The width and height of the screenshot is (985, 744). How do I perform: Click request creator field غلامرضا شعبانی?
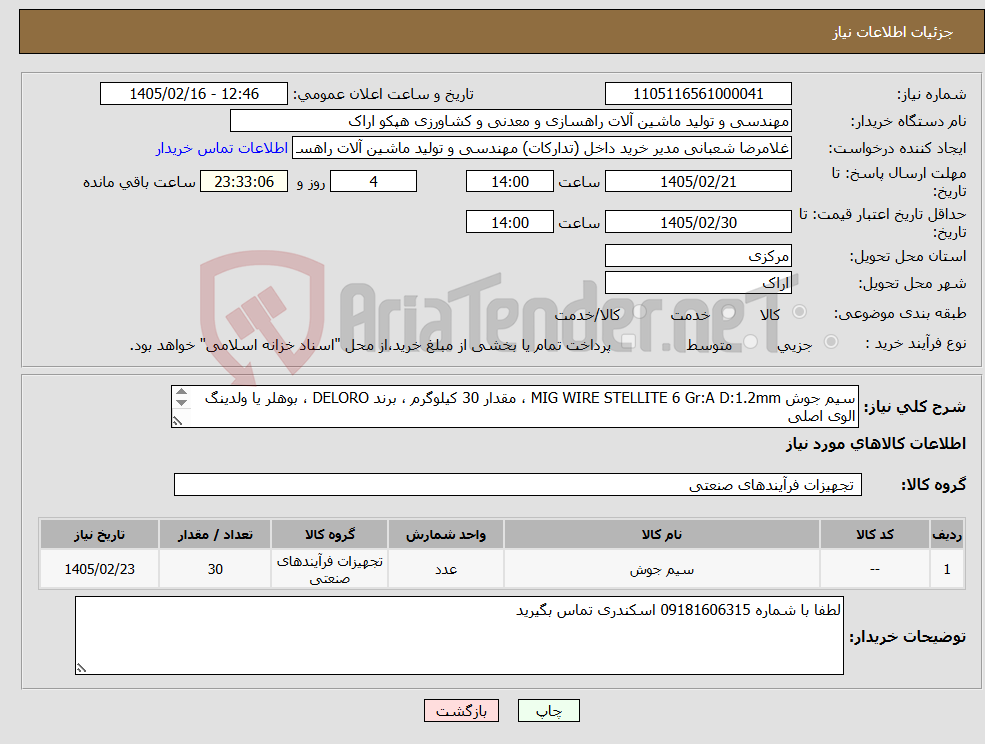click(541, 148)
